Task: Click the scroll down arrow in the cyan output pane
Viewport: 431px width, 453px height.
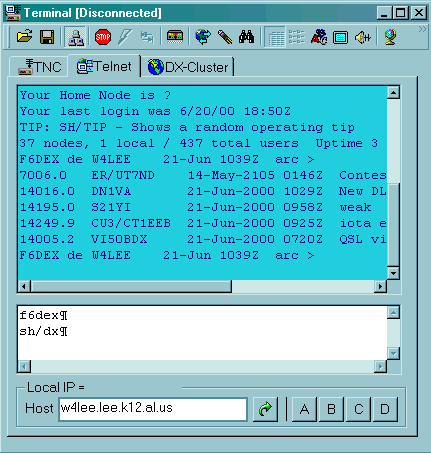Action: point(393,273)
